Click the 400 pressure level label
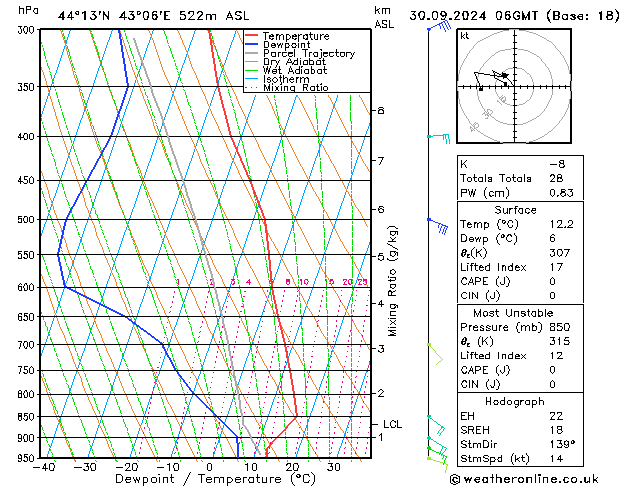This screenshot has height=486, width=629. 28,137
